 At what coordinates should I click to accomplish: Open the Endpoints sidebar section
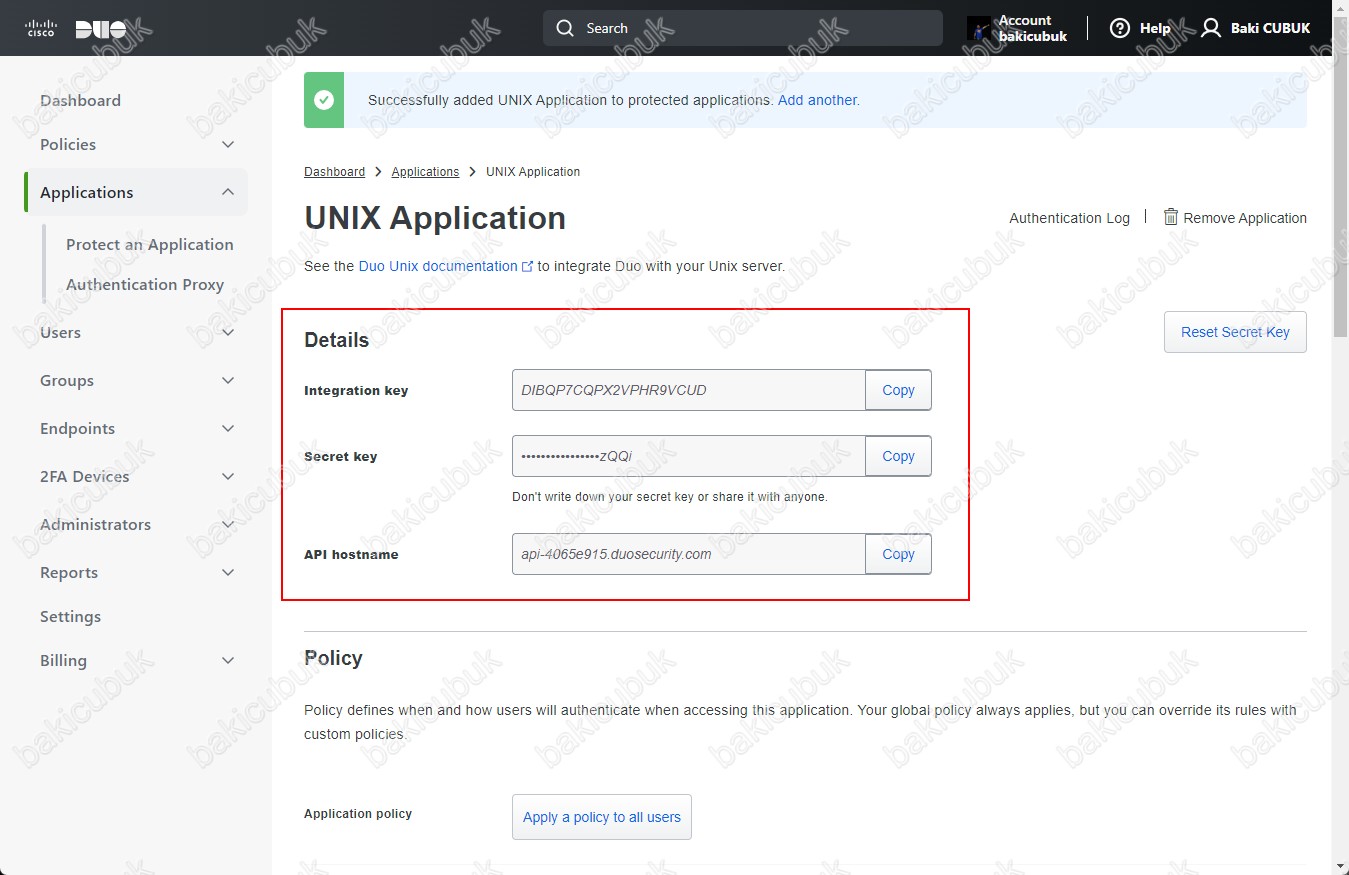(x=77, y=428)
